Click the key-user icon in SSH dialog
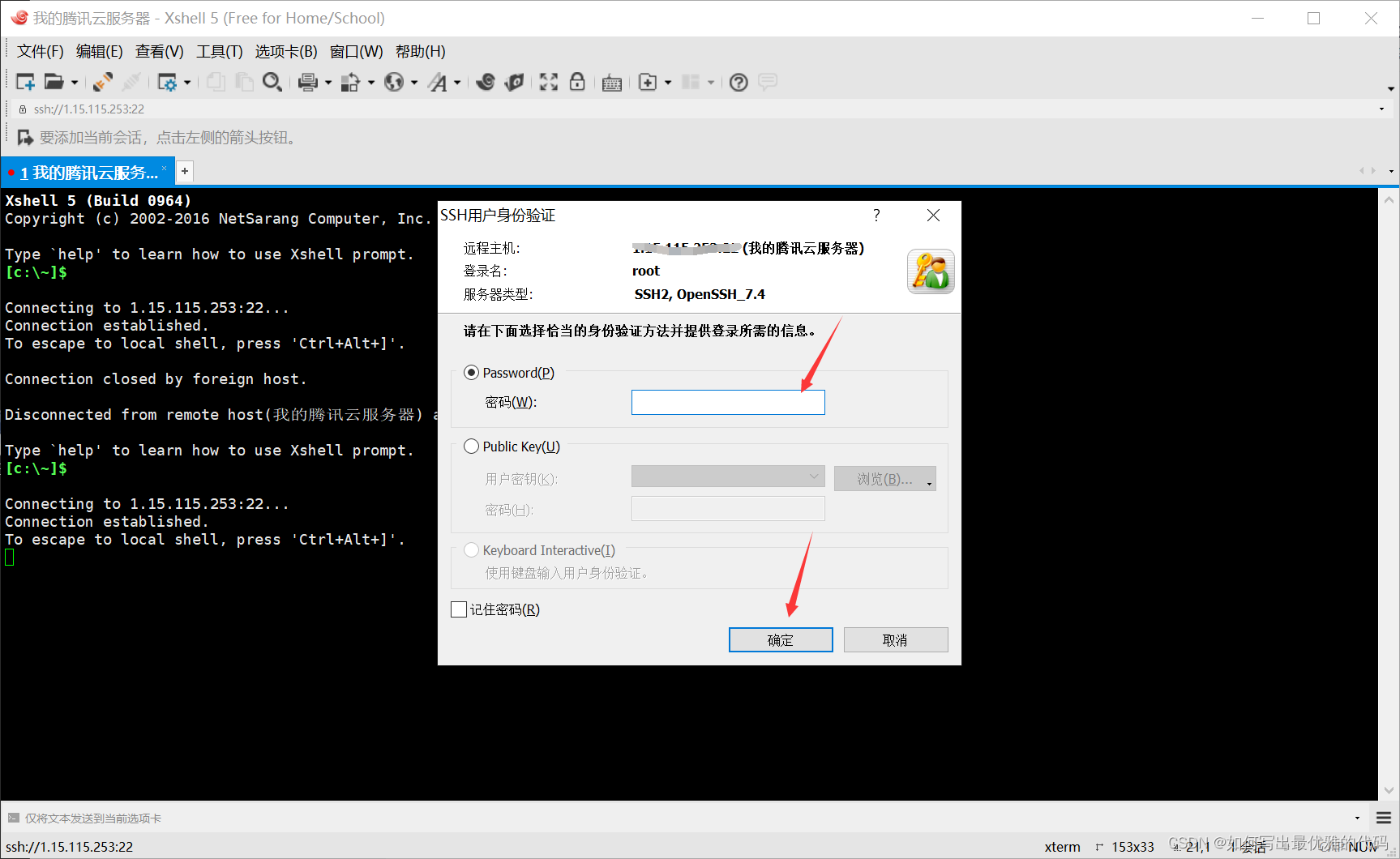1400x859 pixels. pos(931,271)
